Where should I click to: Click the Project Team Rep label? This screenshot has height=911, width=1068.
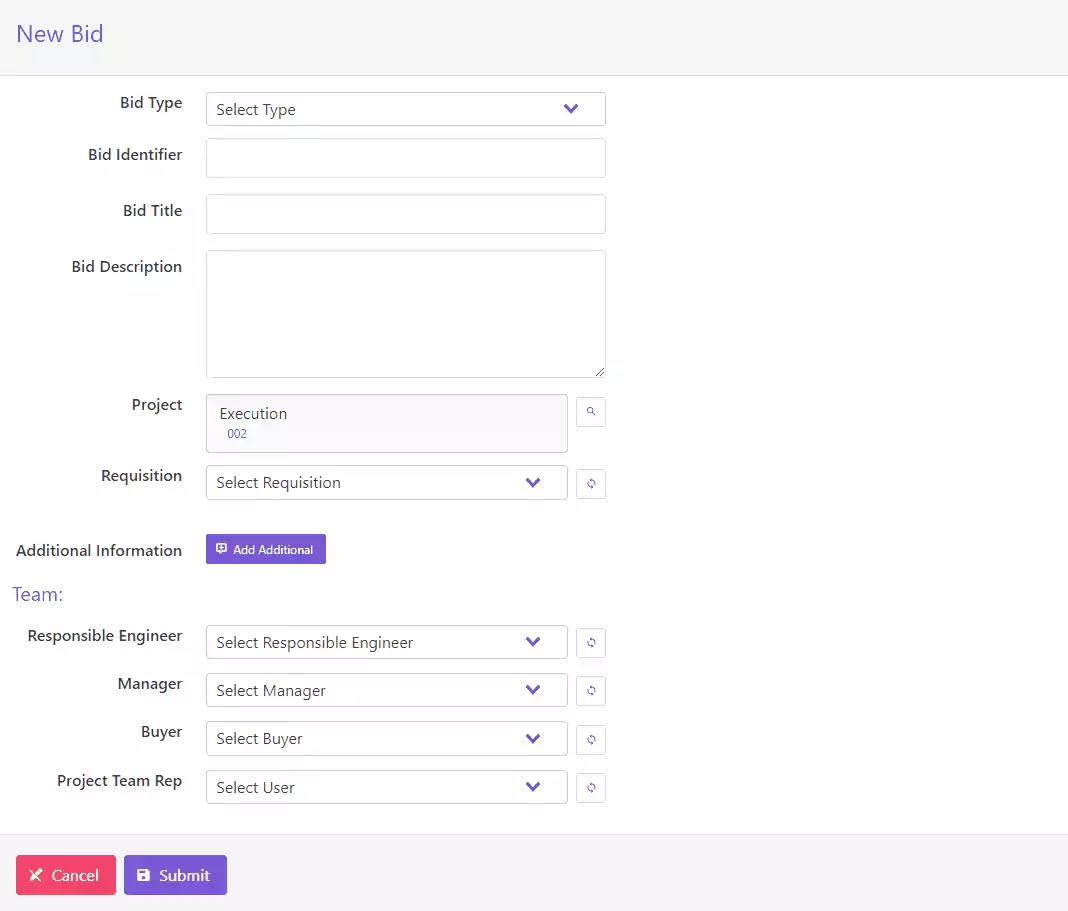tap(119, 781)
